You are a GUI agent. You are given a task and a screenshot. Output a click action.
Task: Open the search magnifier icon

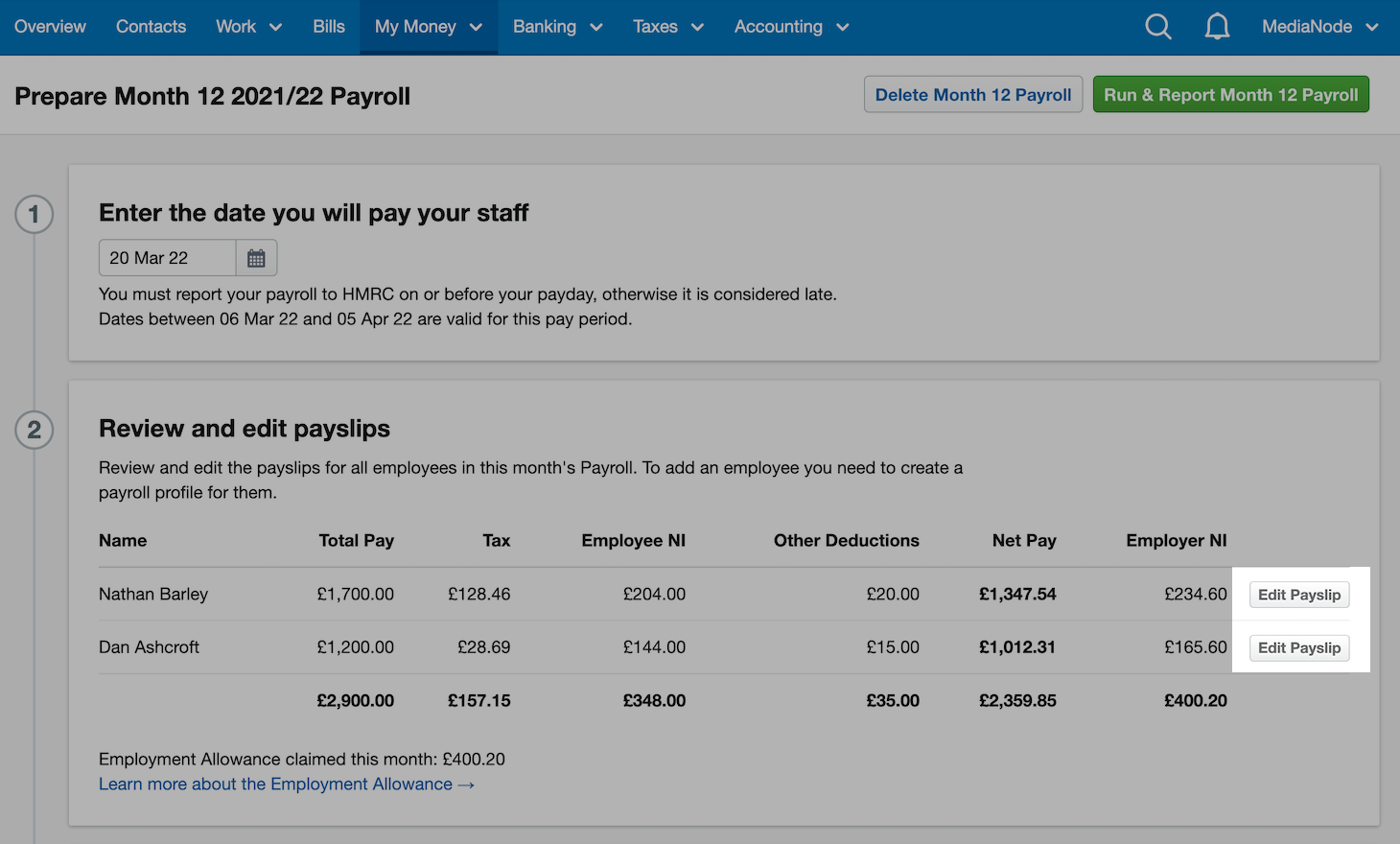coord(1158,27)
